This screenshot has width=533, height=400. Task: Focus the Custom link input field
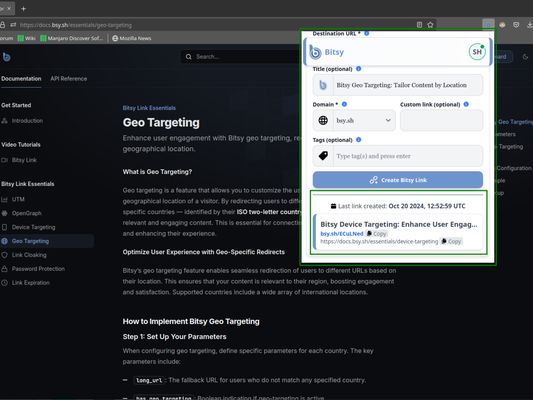click(x=441, y=120)
